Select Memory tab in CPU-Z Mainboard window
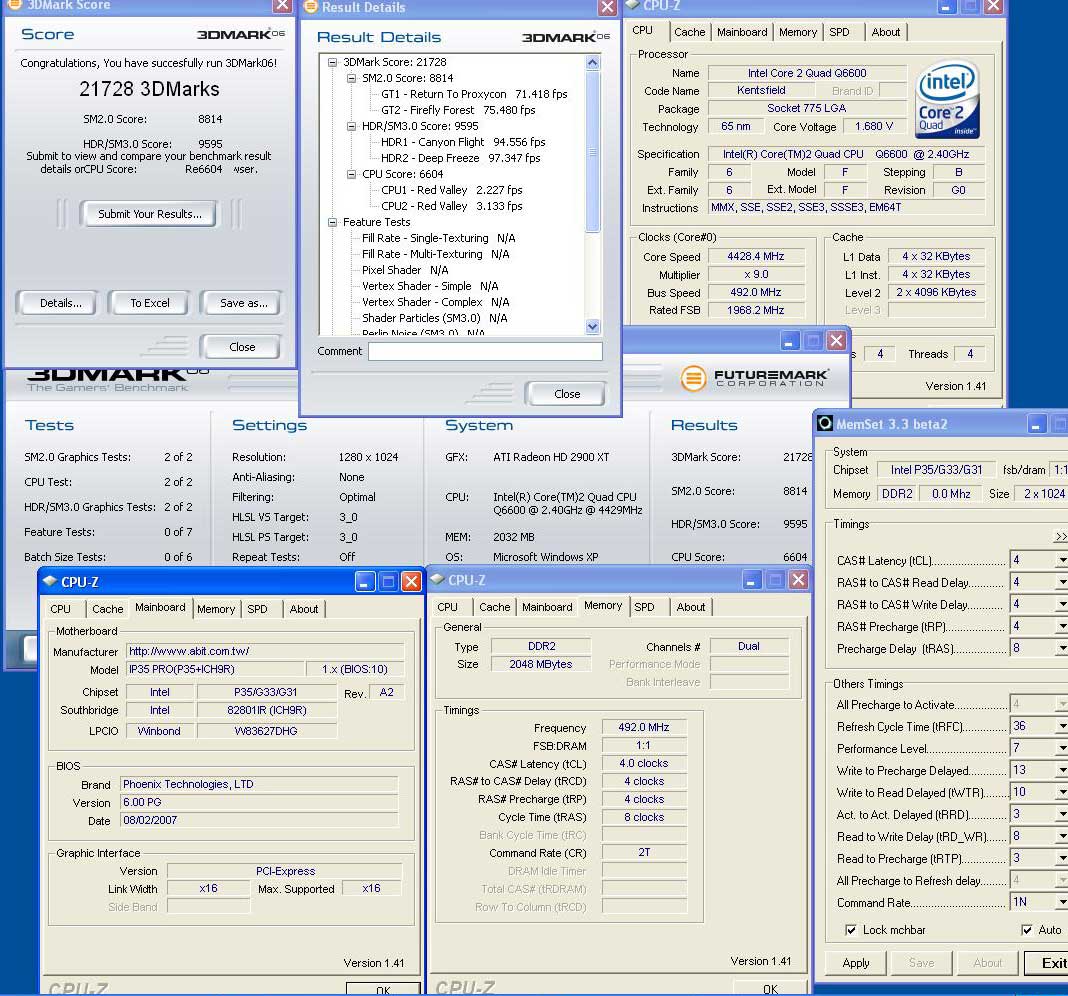 click(x=216, y=609)
